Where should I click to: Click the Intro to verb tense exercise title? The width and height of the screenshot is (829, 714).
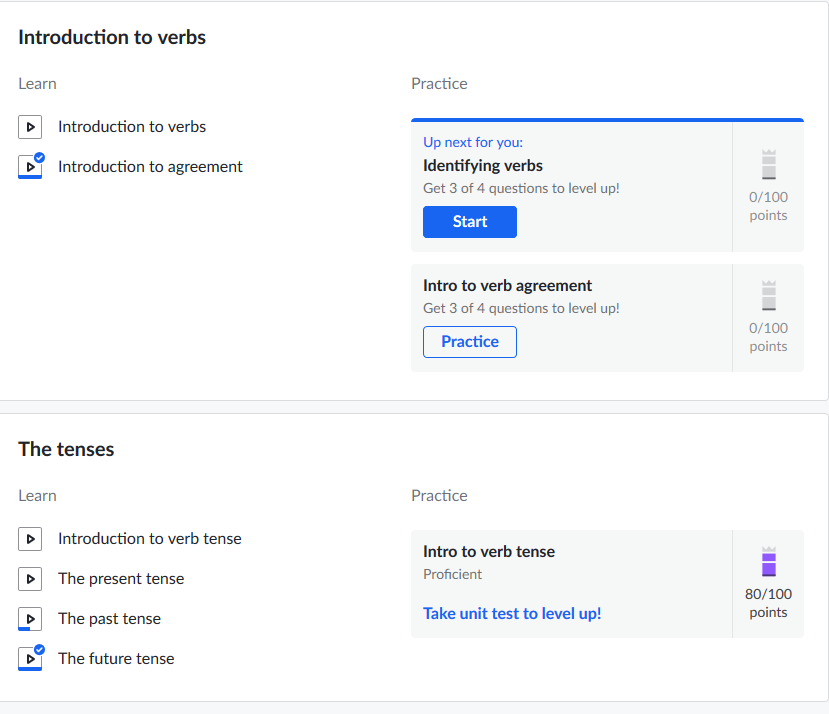click(489, 552)
